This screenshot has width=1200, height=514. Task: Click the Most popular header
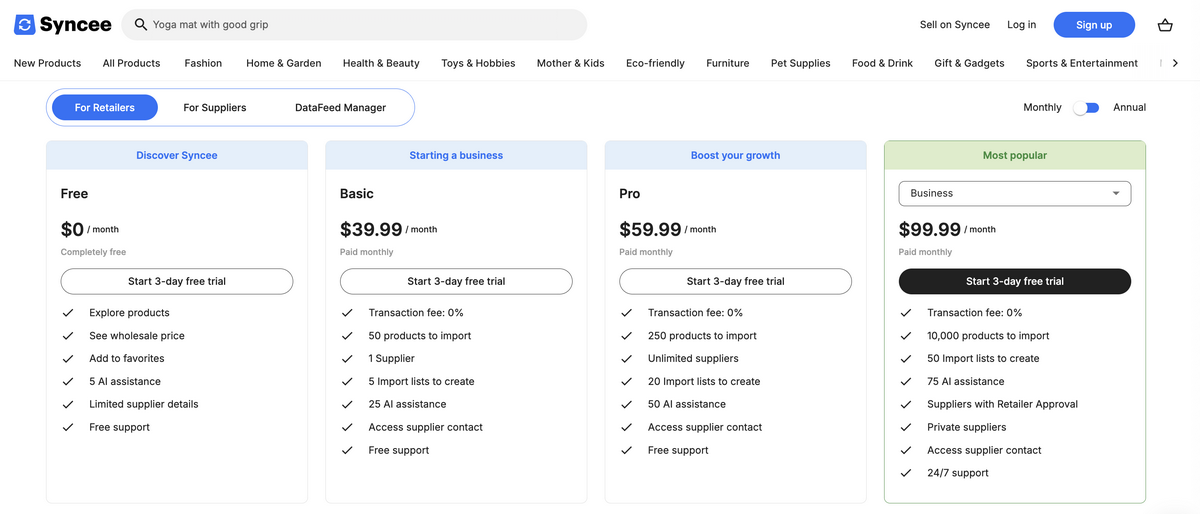[1015, 155]
